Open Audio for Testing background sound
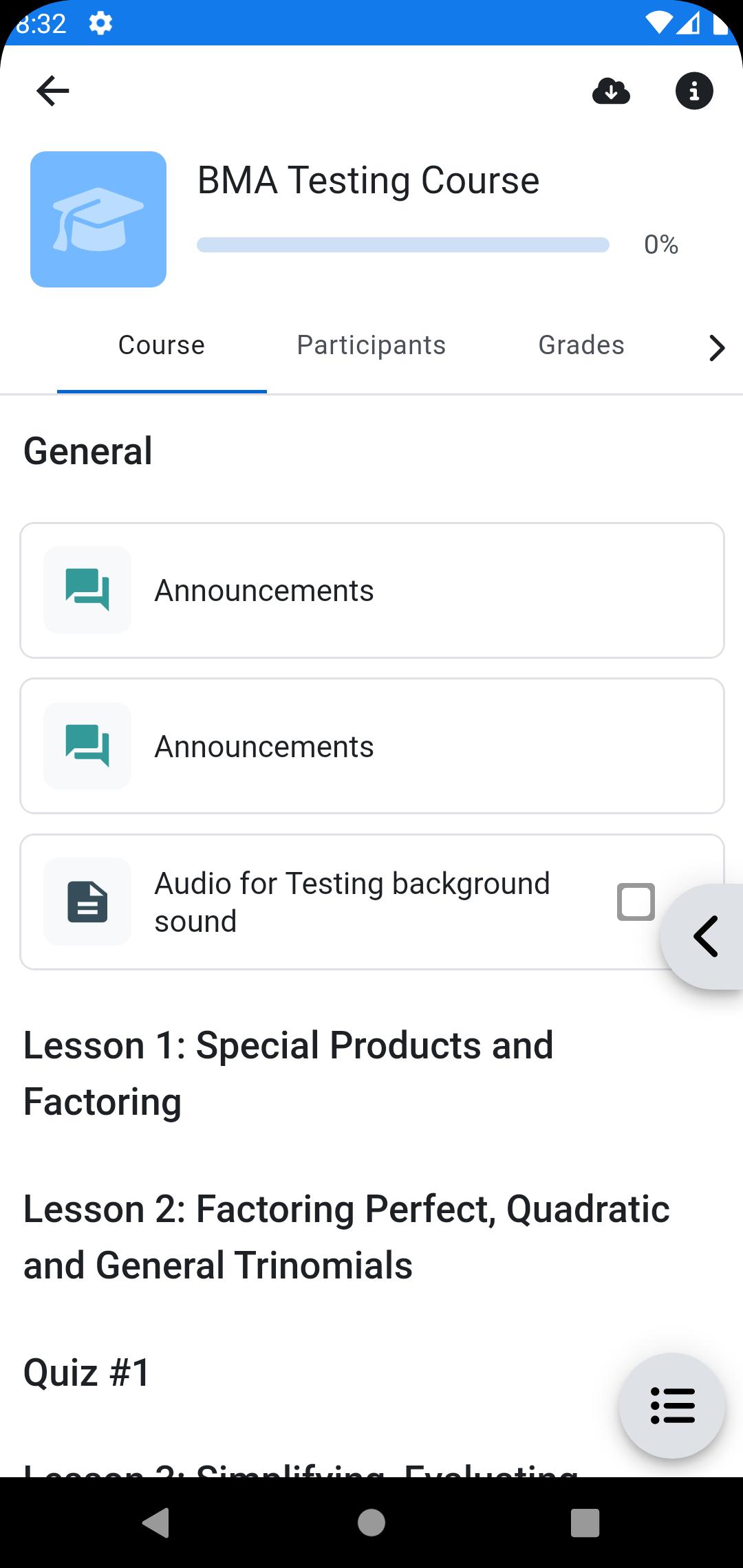Viewport: 743px width, 1568px height. pos(352,902)
